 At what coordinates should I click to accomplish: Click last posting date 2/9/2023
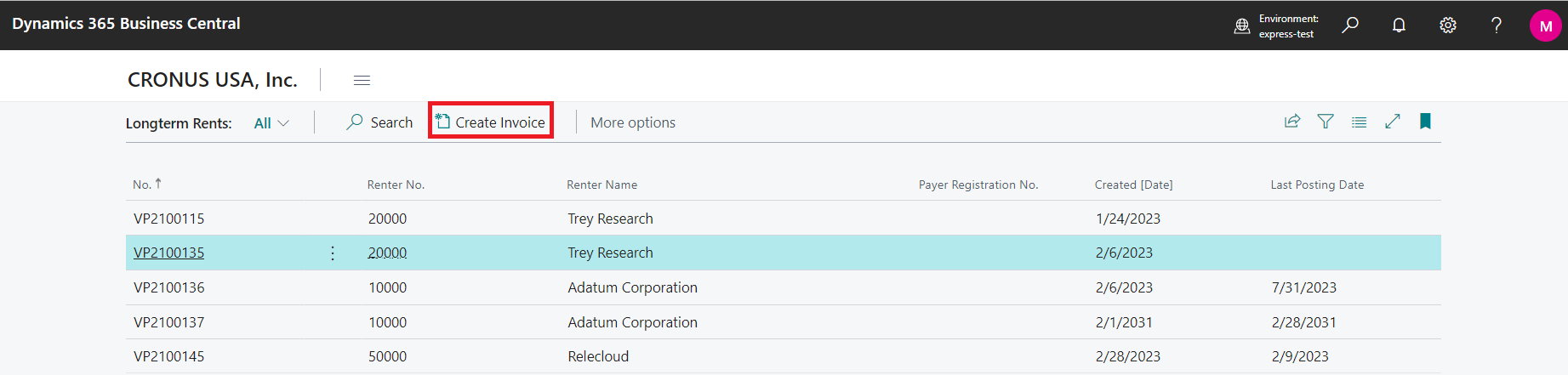coord(1300,356)
